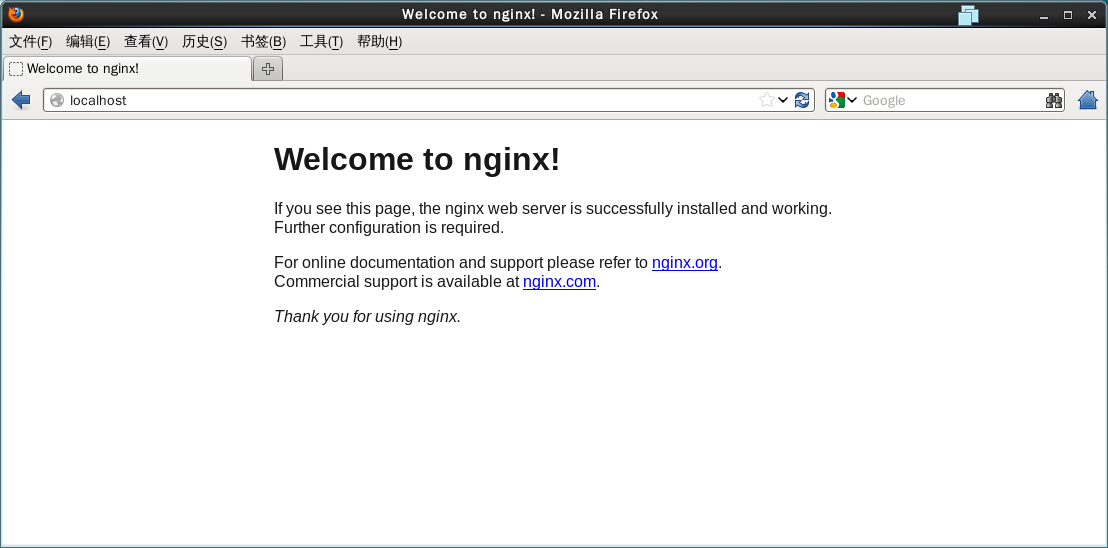Reload the page with refresh icon
This screenshot has width=1108, height=548.
tap(802, 100)
